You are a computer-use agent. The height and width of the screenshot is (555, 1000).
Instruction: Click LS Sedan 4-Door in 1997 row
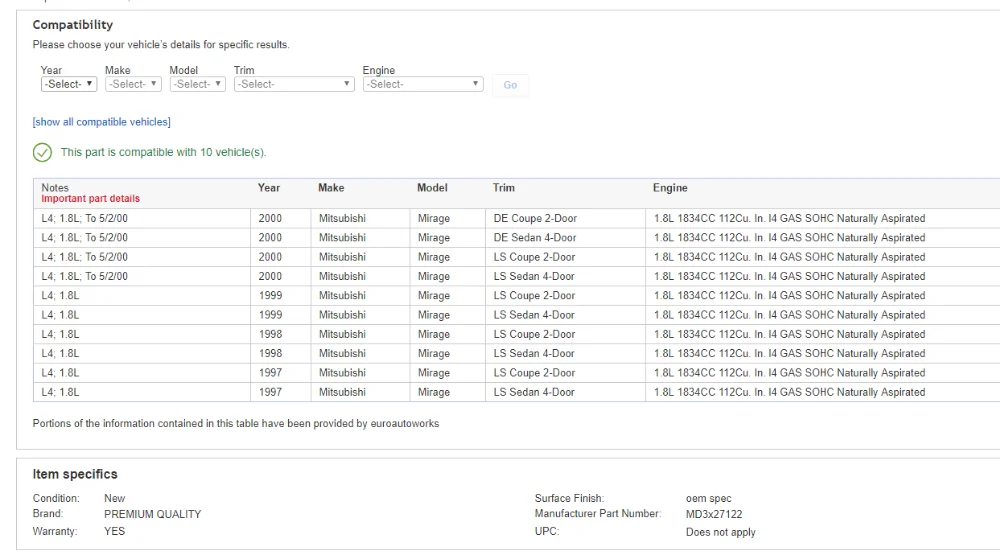534,392
